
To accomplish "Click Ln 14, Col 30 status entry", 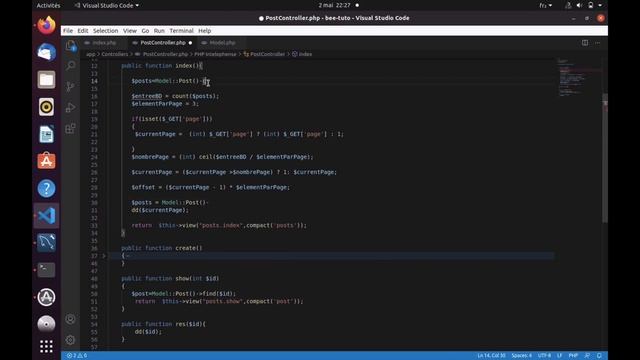I will click(x=491, y=356).
